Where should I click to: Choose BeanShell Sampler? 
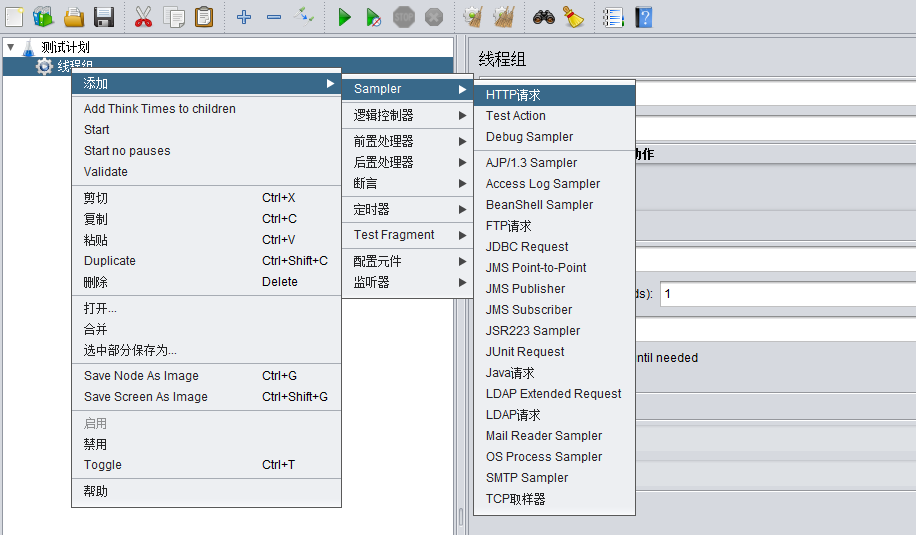coord(554,204)
